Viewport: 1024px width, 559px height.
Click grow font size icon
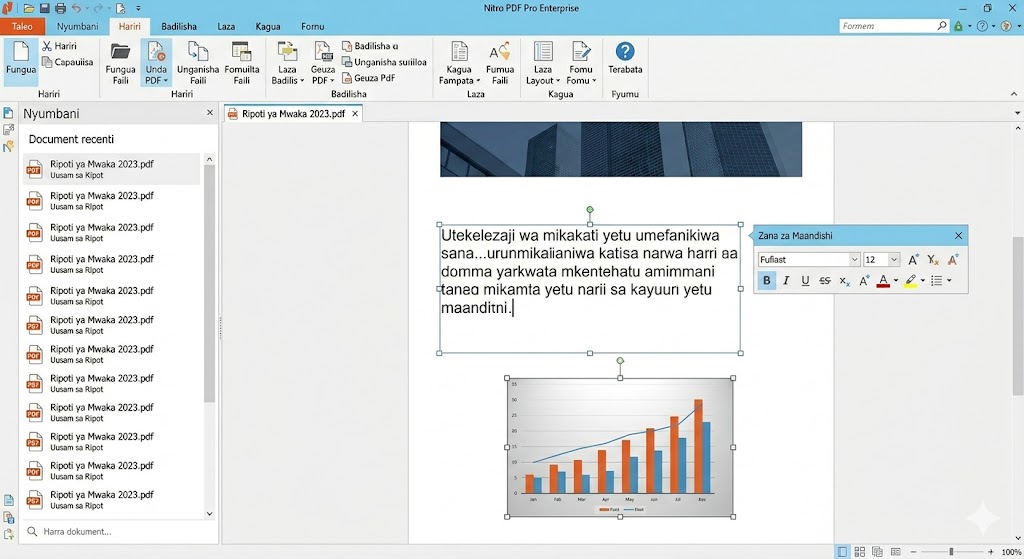click(x=913, y=260)
